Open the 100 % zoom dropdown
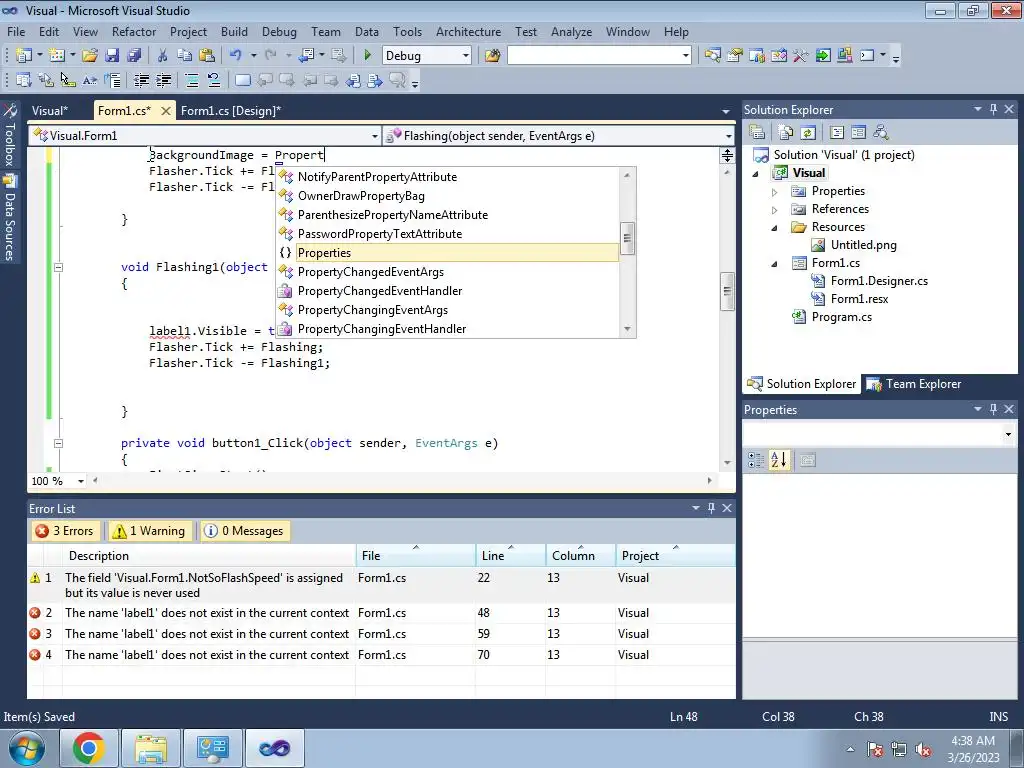1024x768 pixels. 80,481
